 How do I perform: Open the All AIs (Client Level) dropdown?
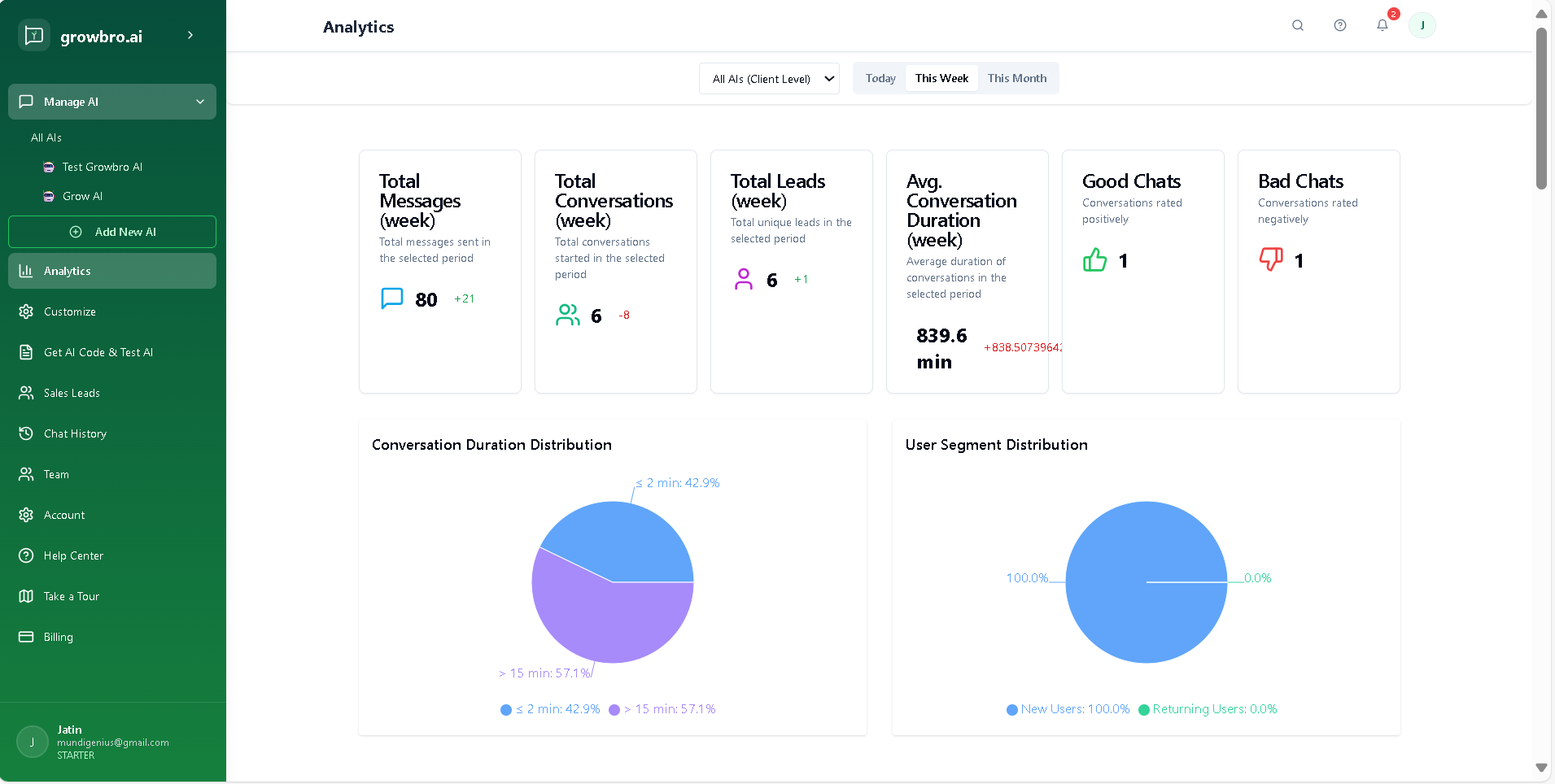[x=768, y=78]
